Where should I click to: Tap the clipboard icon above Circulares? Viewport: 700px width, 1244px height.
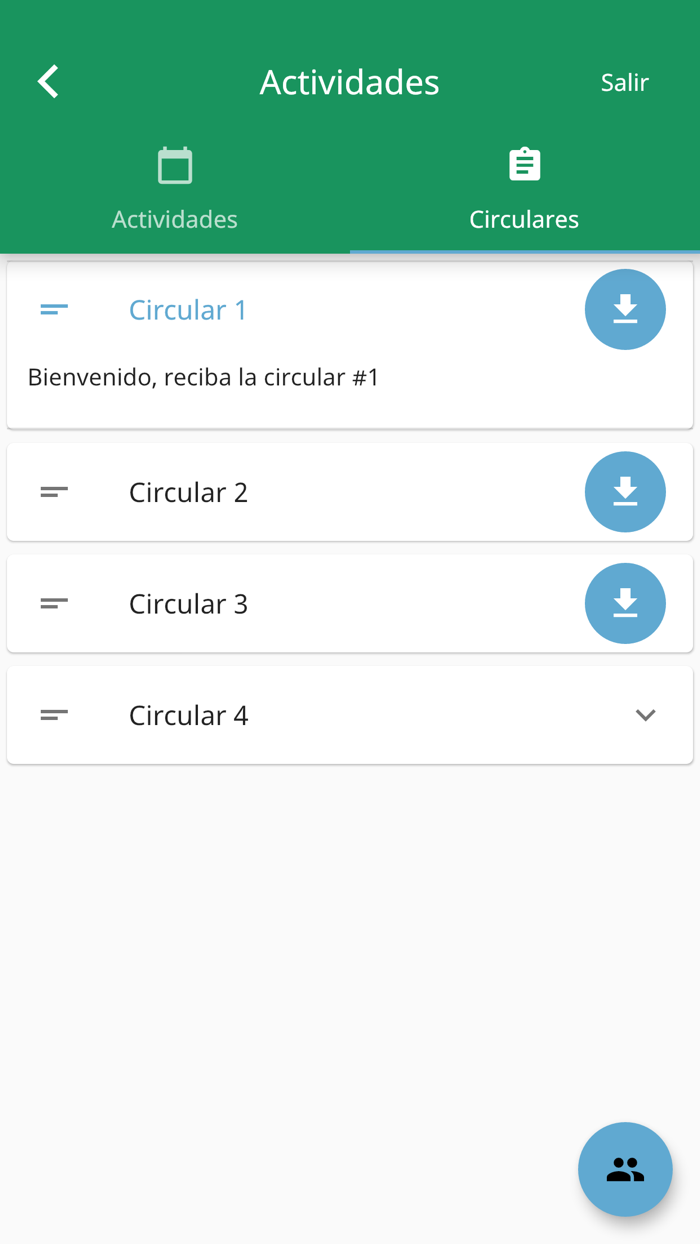click(x=524, y=163)
